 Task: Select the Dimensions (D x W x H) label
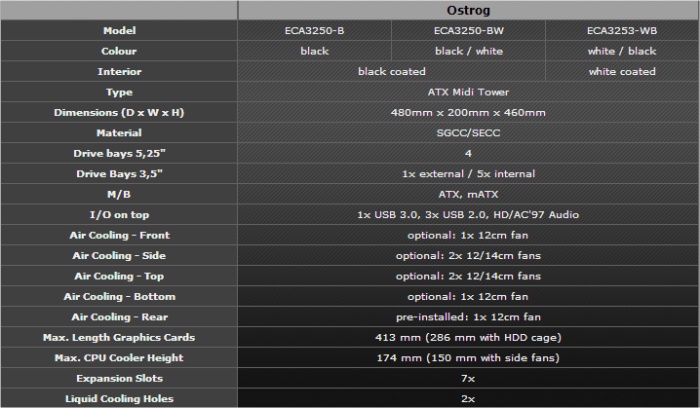(119, 112)
